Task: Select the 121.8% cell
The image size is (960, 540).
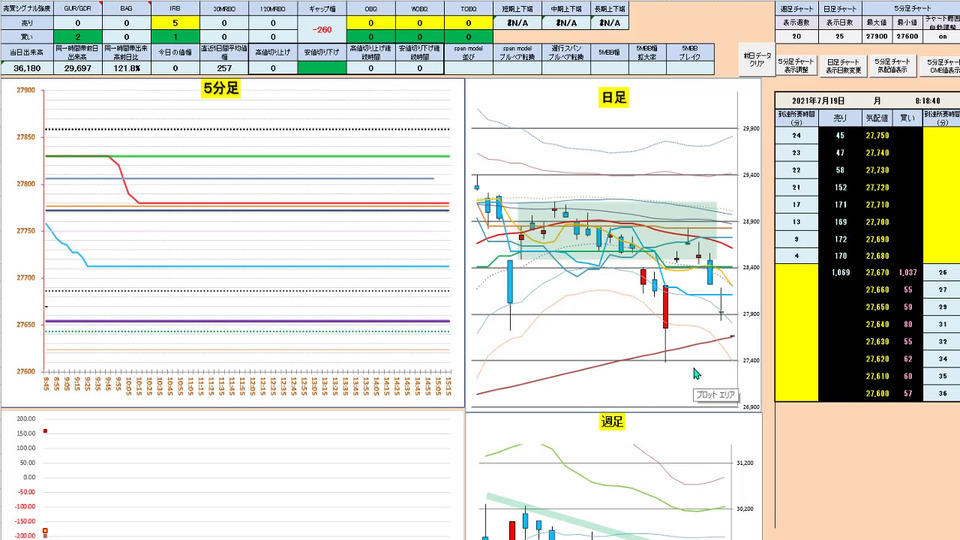Action: click(126, 68)
